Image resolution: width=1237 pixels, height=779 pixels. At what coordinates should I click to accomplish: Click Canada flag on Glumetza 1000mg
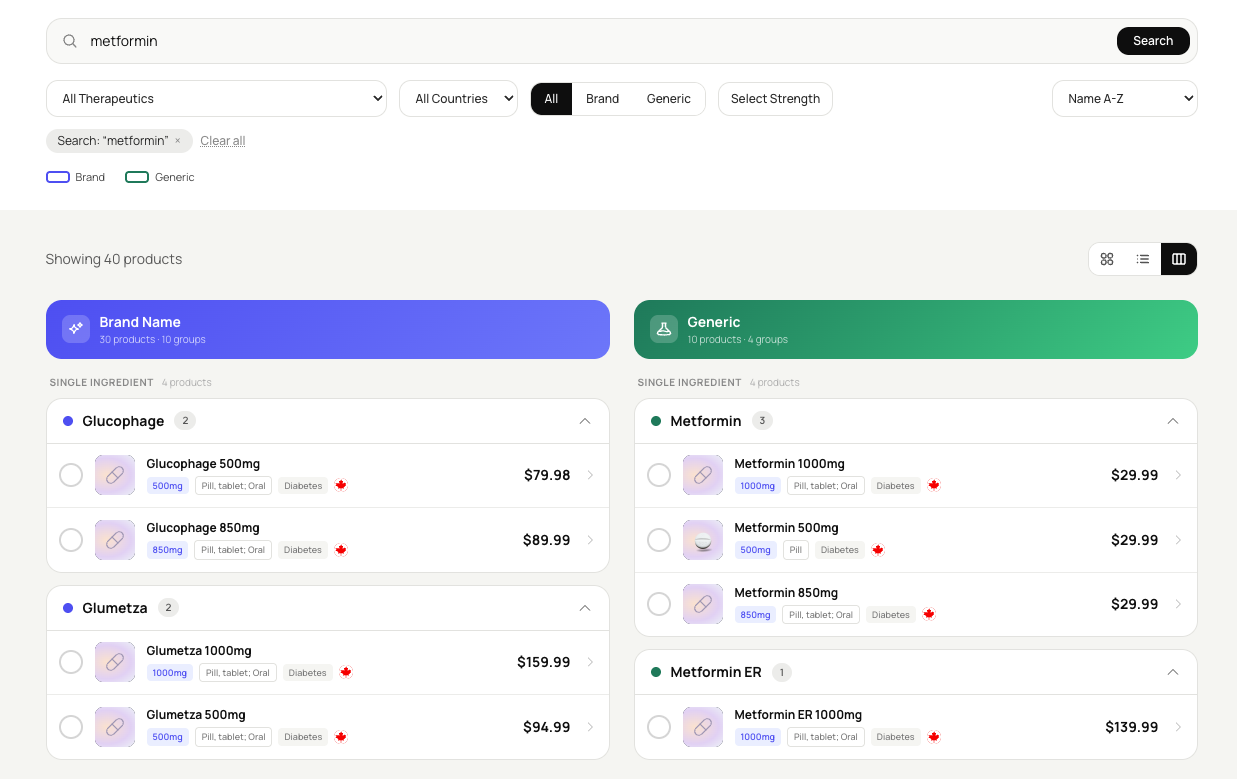[x=346, y=672]
